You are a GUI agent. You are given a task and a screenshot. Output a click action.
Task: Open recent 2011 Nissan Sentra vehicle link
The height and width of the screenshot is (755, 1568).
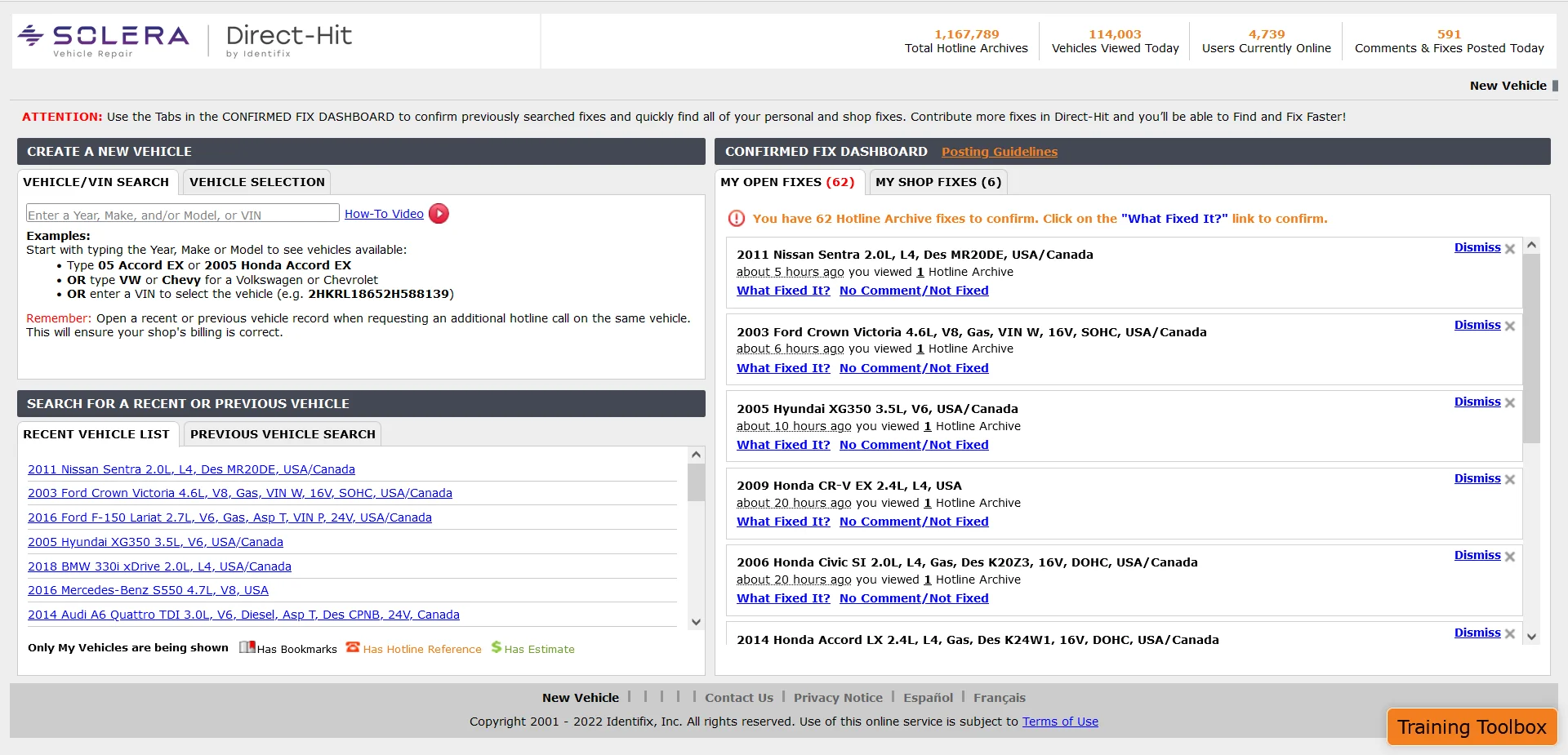191,469
